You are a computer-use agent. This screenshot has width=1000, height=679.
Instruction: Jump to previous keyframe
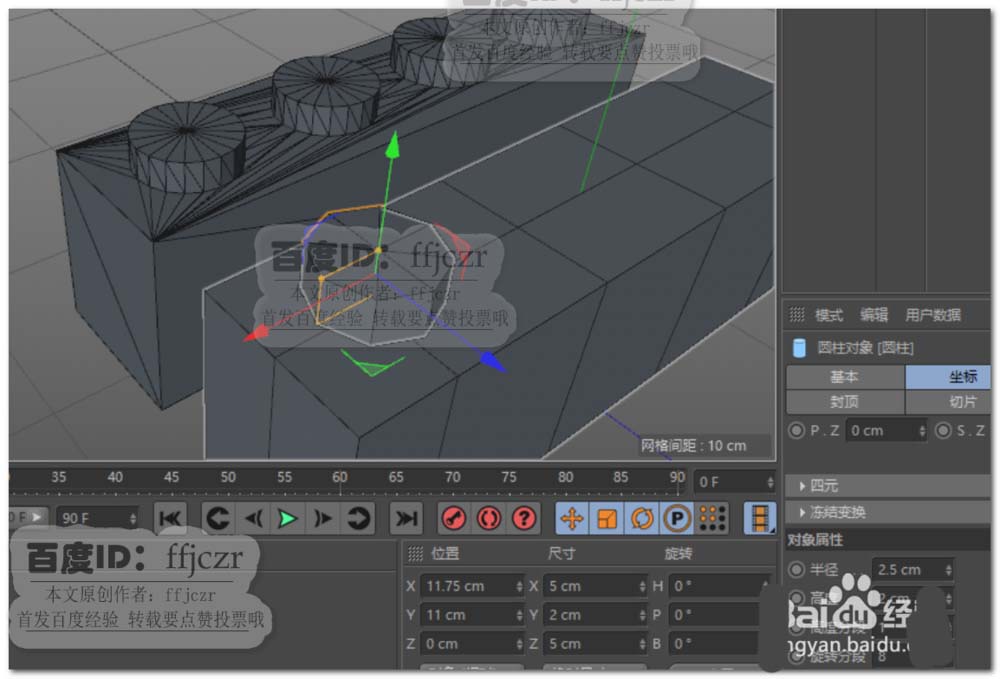pos(218,518)
